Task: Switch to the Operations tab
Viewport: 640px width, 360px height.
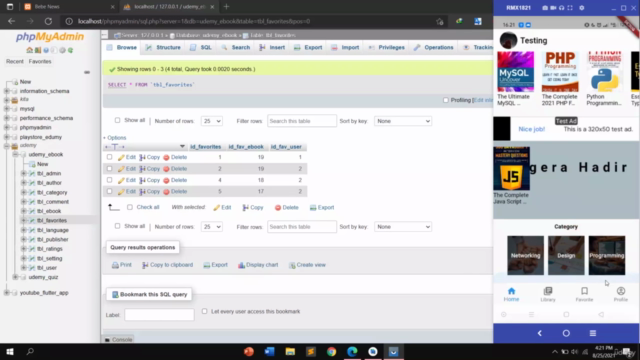Action: 433,47
